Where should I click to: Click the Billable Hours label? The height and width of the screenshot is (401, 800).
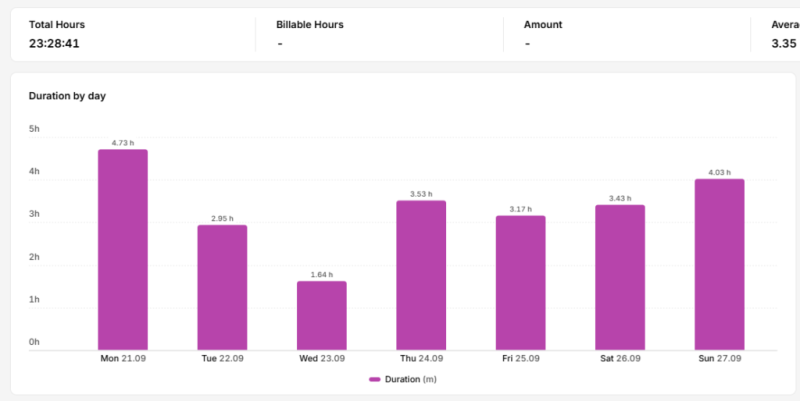coord(310,24)
